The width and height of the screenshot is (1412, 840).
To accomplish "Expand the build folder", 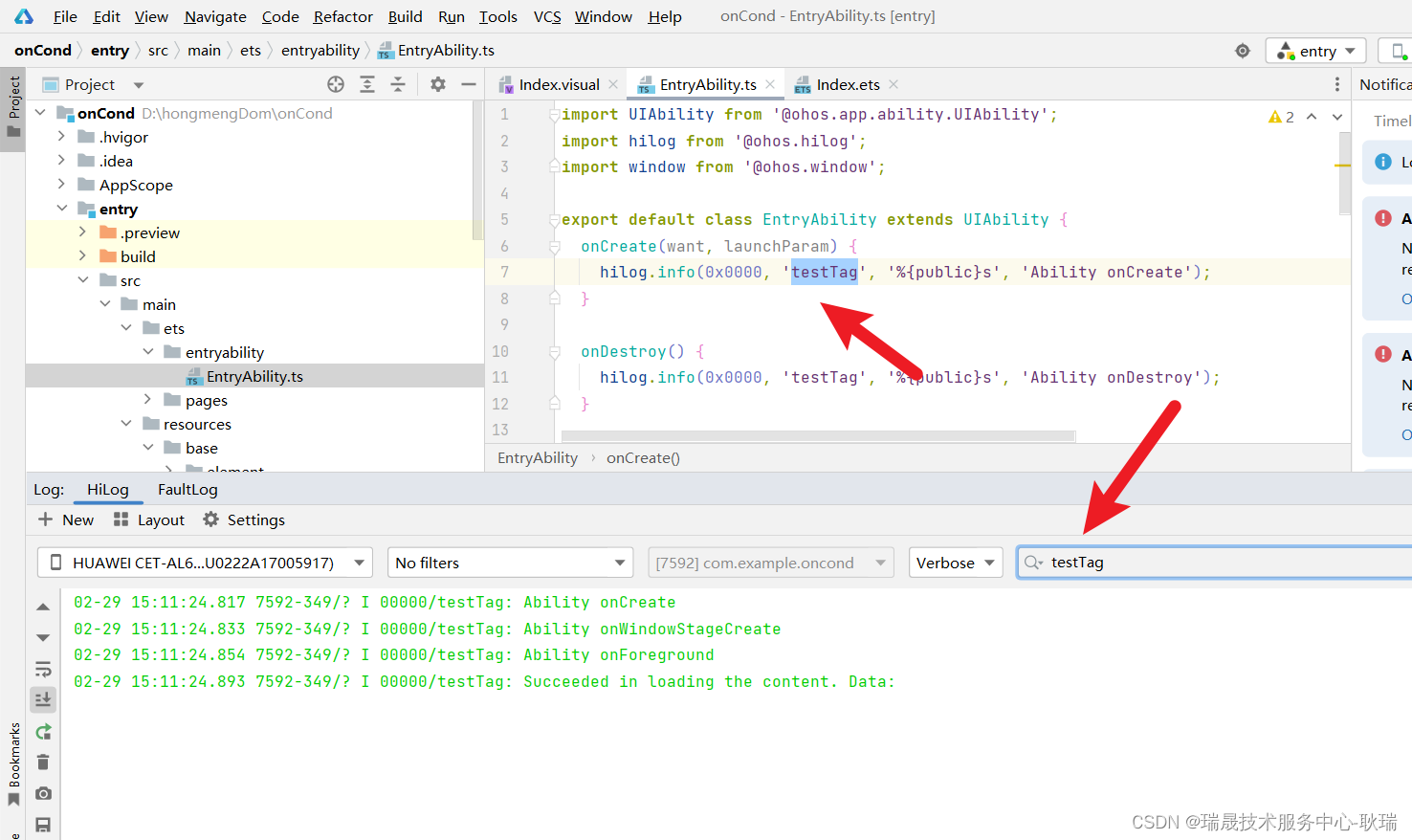I will pos(82,256).
